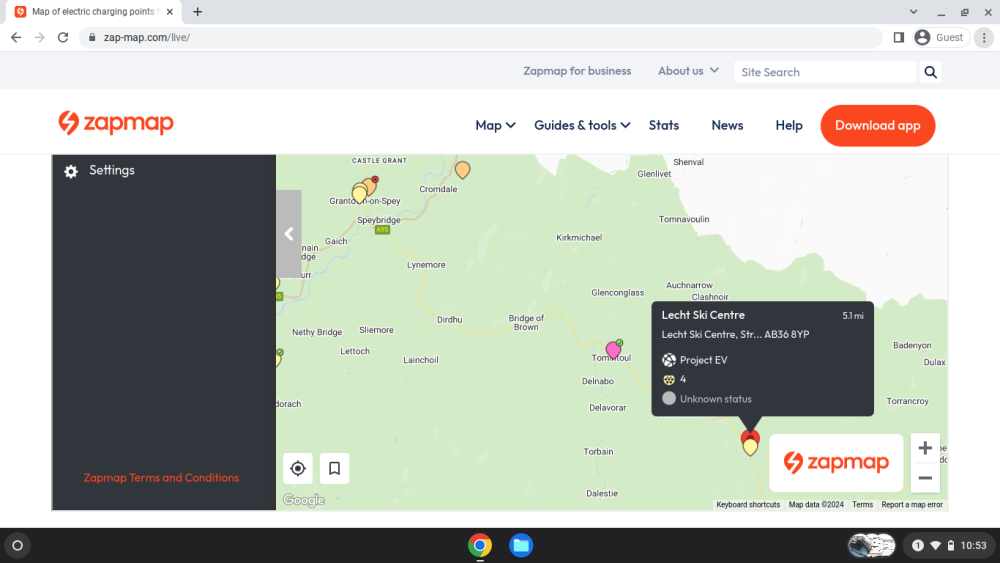Expand the Guides & tools menu
Screen dimensions: 1000x563
(x=582, y=126)
